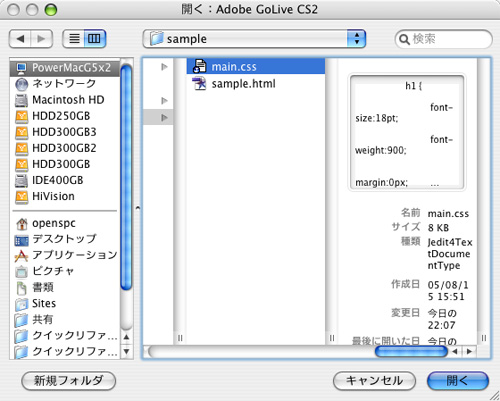Click the sidebar scroll down arrow
This screenshot has width=500, height=401.
point(126,351)
